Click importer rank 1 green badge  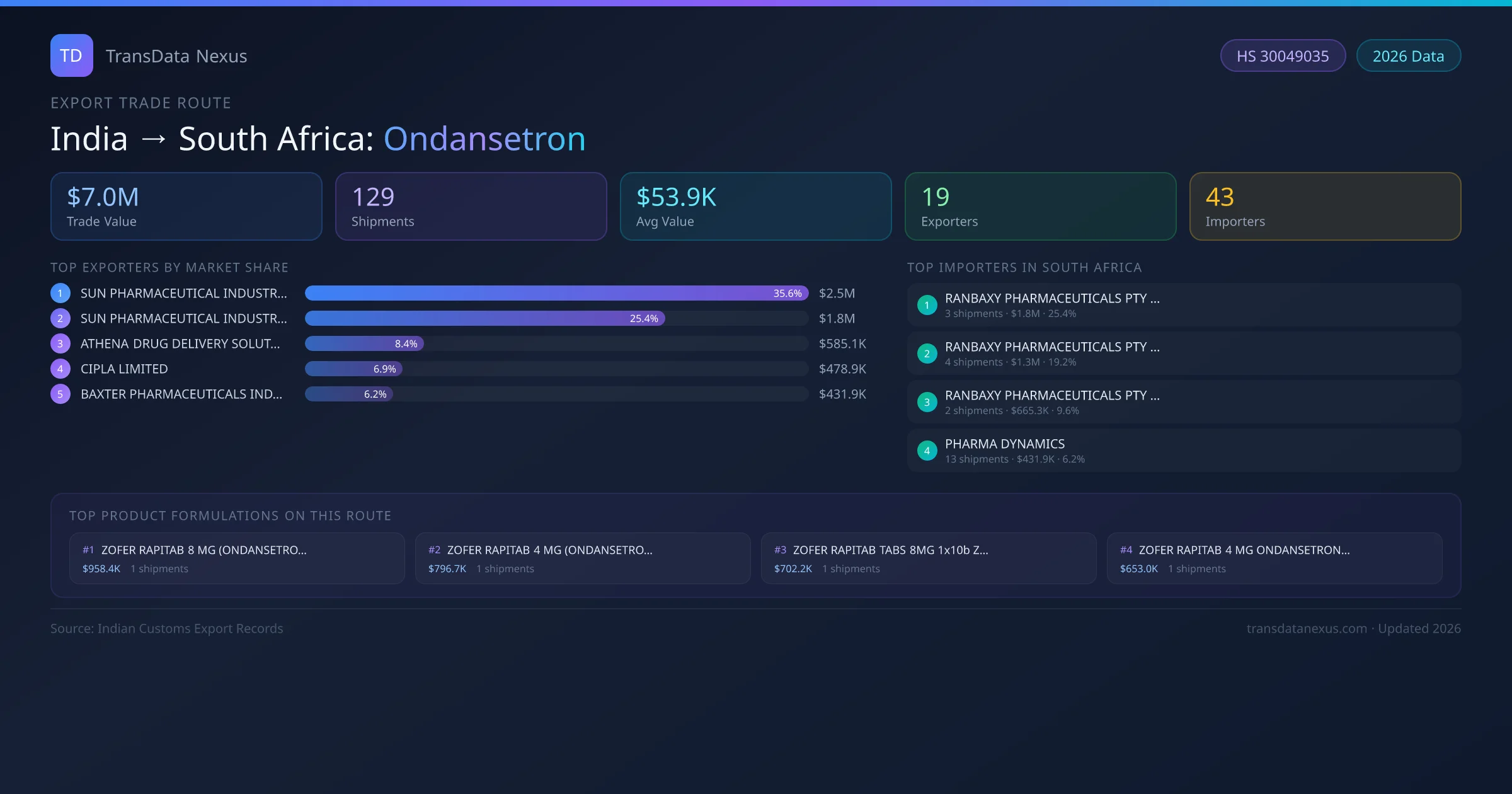click(927, 305)
